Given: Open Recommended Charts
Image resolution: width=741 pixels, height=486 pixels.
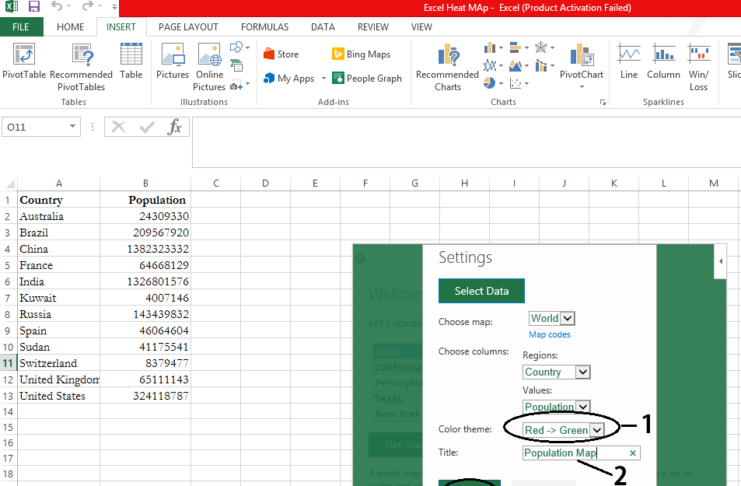Looking at the screenshot, I should pos(447,65).
